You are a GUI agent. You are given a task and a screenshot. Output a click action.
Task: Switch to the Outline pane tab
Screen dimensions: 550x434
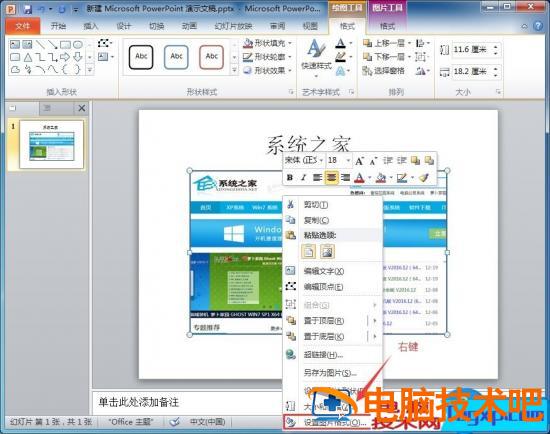pyautogui.click(x=47, y=108)
